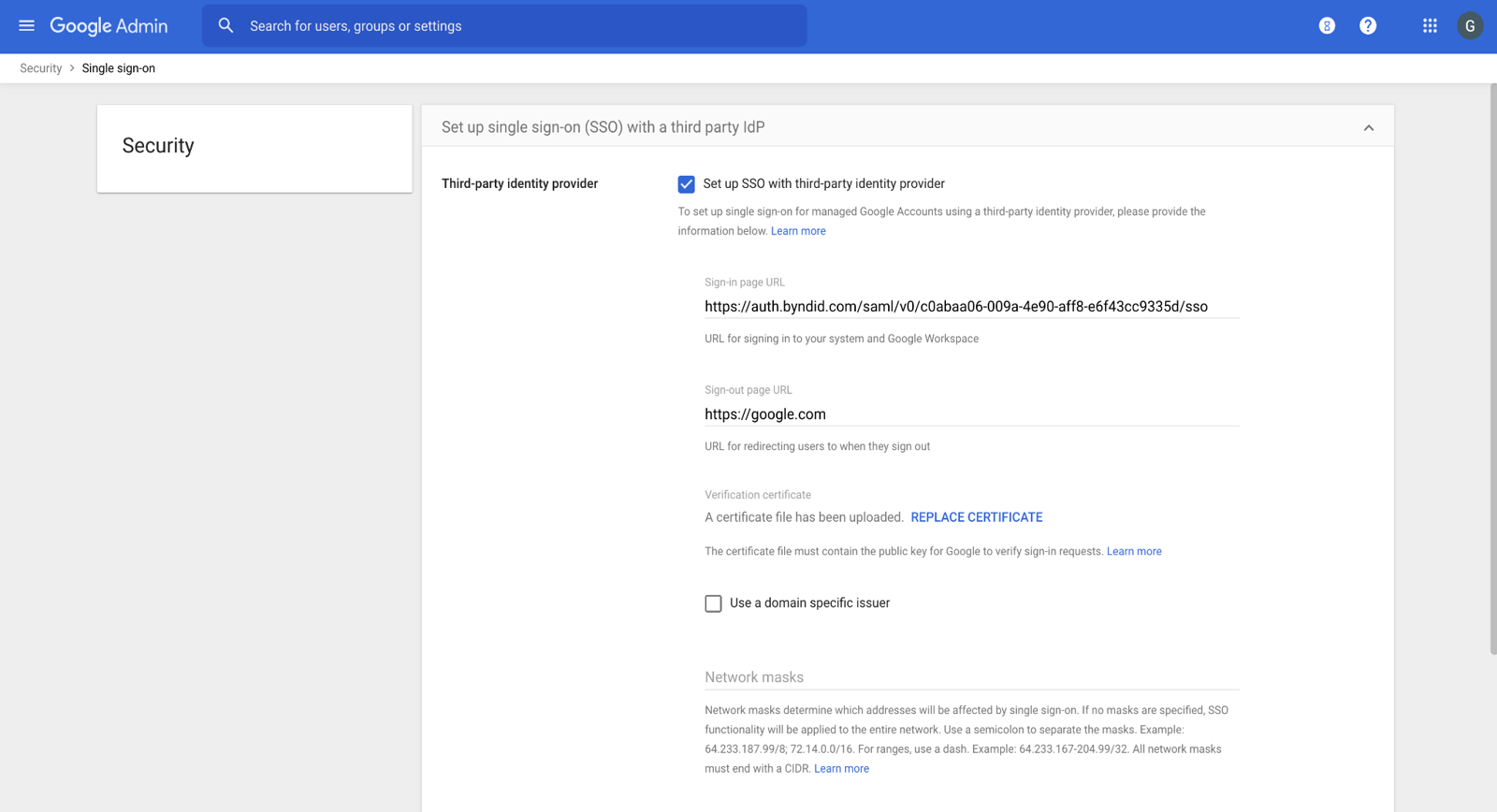Click REPLACE CERTIFICATE
The width and height of the screenshot is (1497, 812).
[x=977, y=517]
